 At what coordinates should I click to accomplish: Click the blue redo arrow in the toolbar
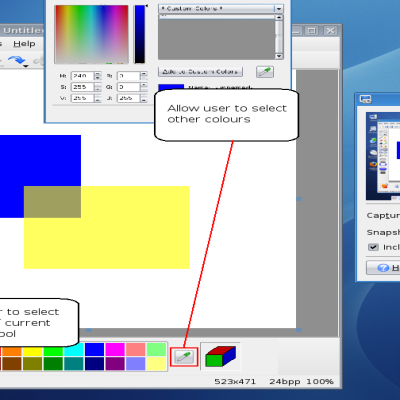click(x=17, y=60)
